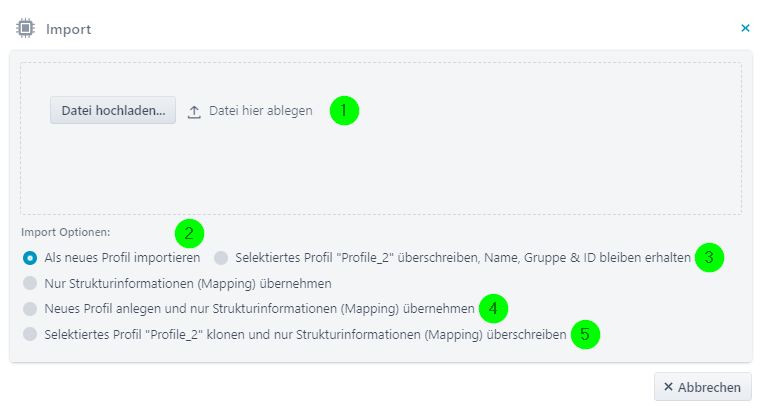The height and width of the screenshot is (415, 763).
Task: Choose 'Selektiertes Profil überschreiben' radio option
Action: pos(221,258)
